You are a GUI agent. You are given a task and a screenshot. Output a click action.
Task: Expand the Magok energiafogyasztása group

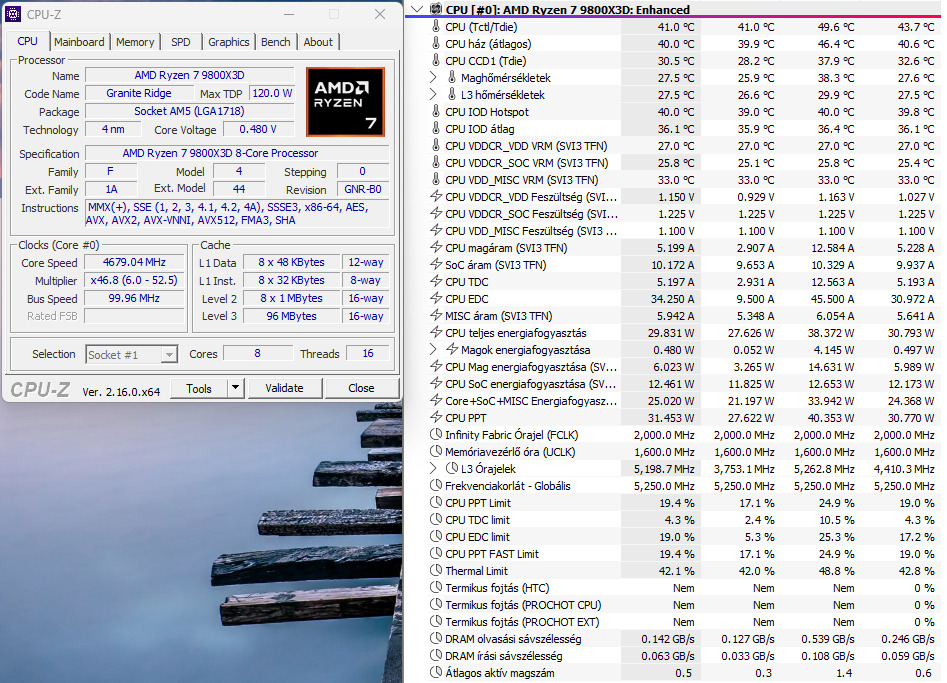tap(432, 349)
